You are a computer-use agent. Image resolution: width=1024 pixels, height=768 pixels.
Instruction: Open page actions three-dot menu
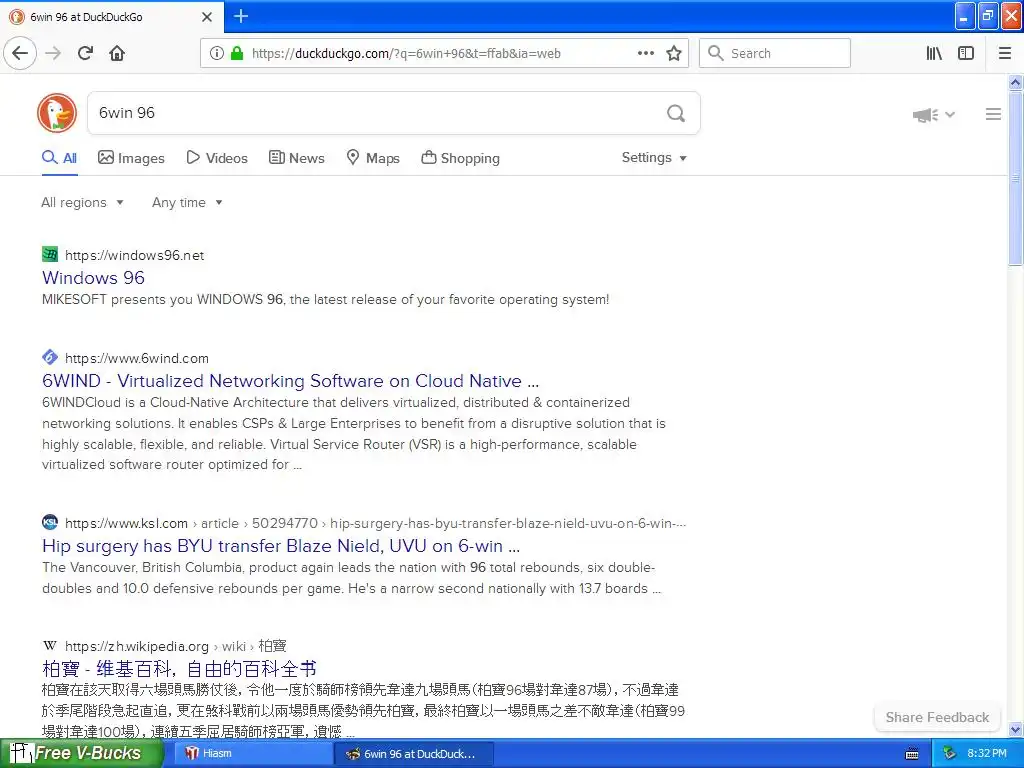tap(645, 54)
